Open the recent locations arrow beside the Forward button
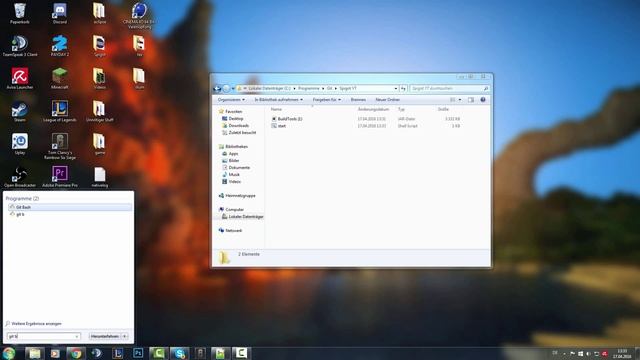This screenshot has height=360, width=640. [233, 89]
